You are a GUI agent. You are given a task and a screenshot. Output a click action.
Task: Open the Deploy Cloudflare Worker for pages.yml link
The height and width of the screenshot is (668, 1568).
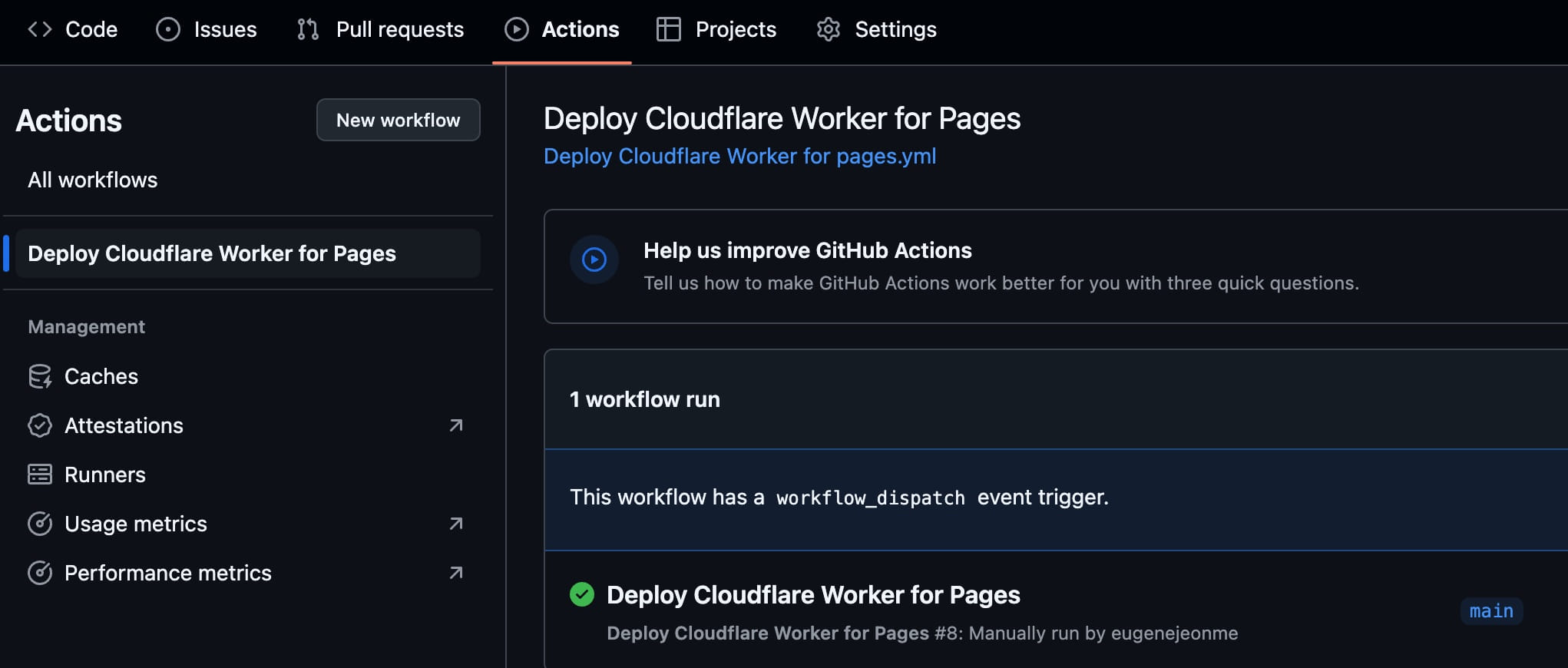[739, 156]
